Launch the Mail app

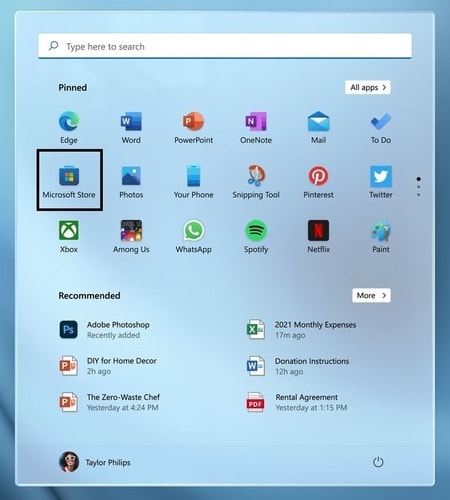coord(318,127)
